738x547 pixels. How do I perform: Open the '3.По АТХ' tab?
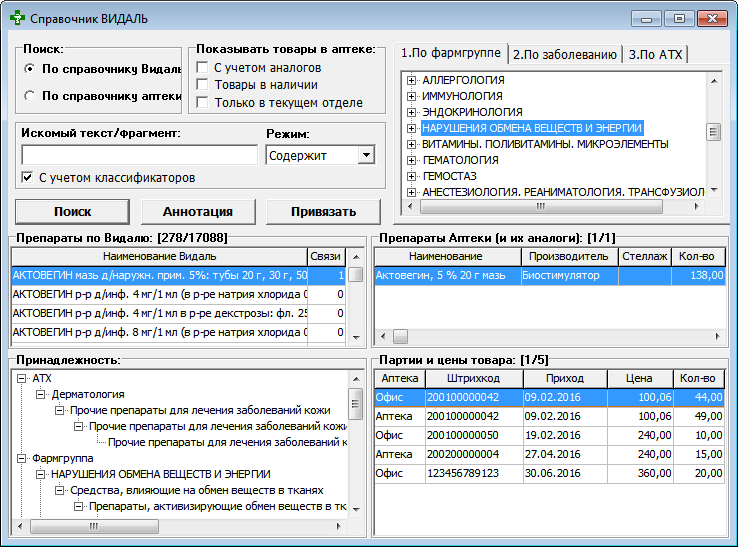[655, 54]
